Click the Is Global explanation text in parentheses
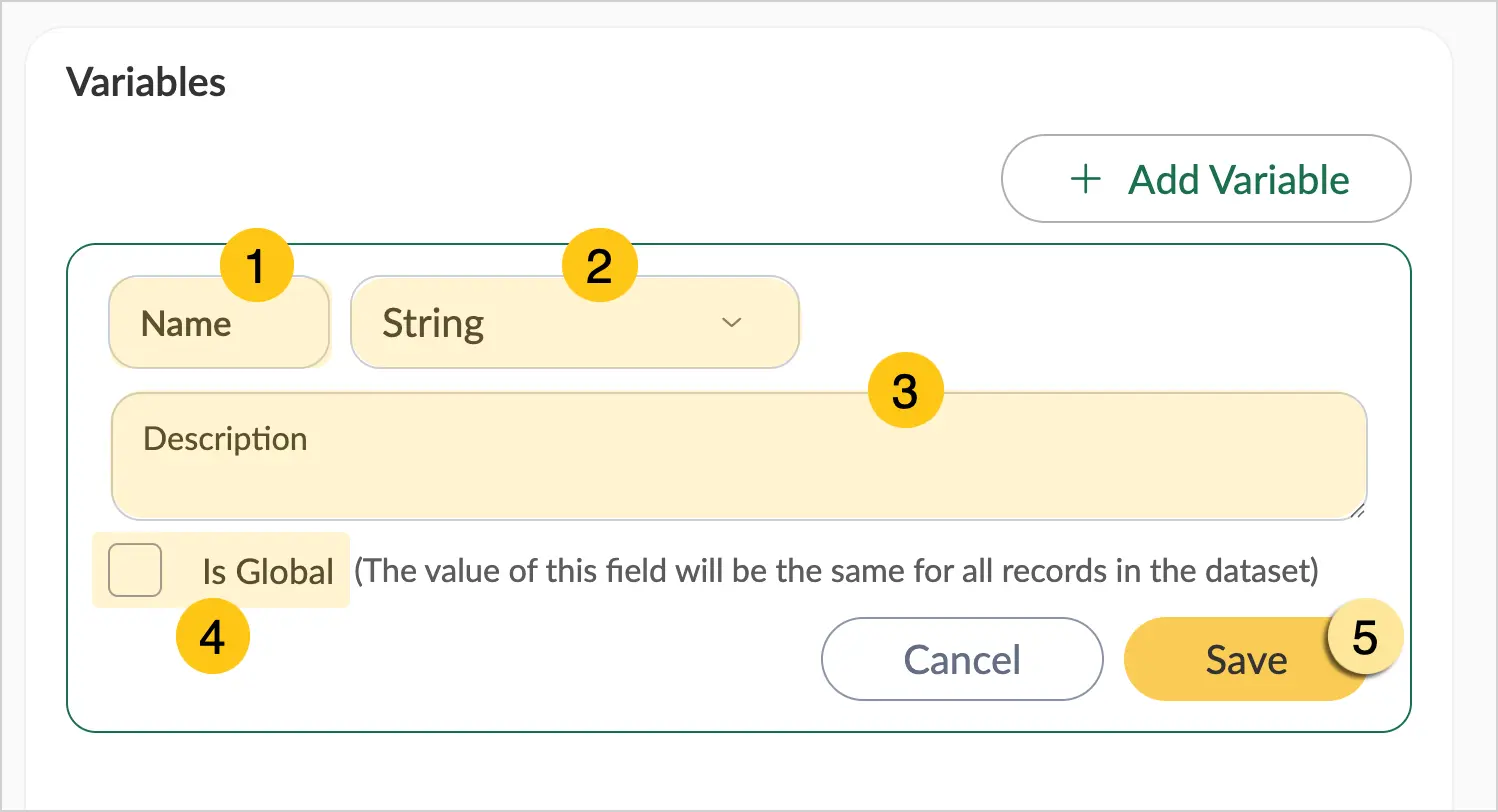The height and width of the screenshot is (812, 1498). [x=837, y=571]
